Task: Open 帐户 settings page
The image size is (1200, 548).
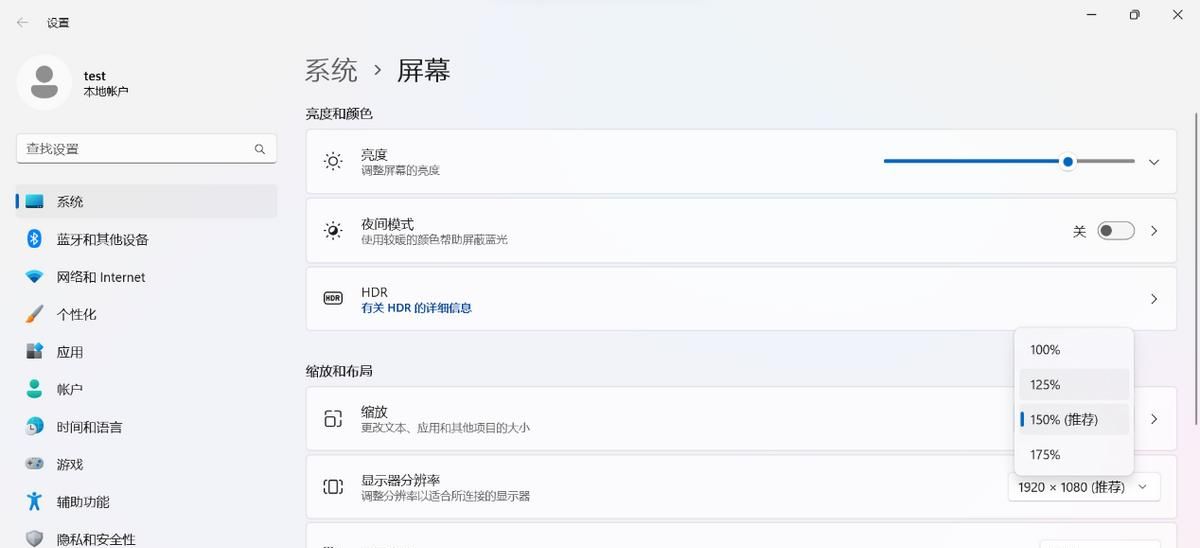Action: point(146,389)
